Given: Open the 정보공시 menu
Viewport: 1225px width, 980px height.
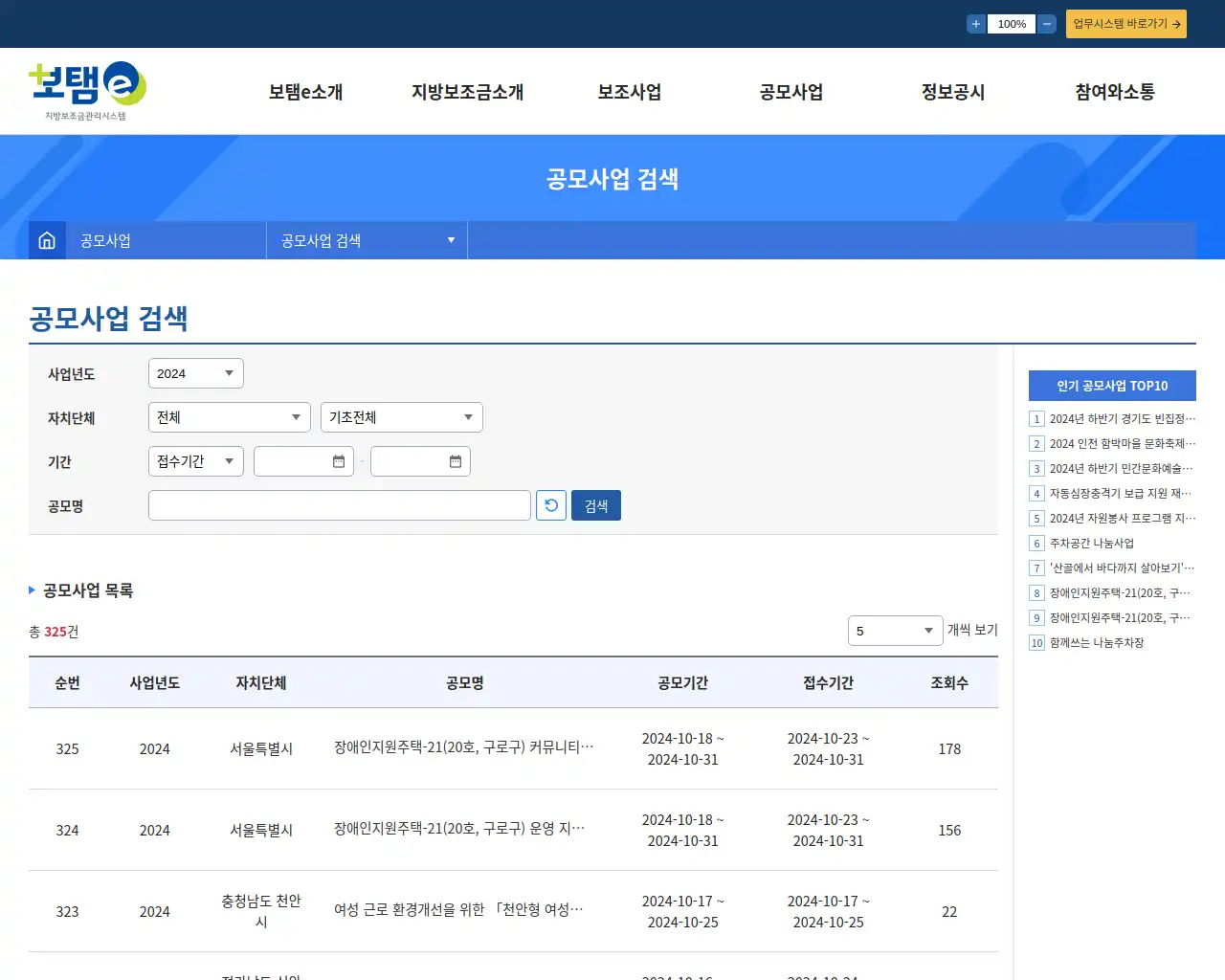Looking at the screenshot, I should pos(953,92).
